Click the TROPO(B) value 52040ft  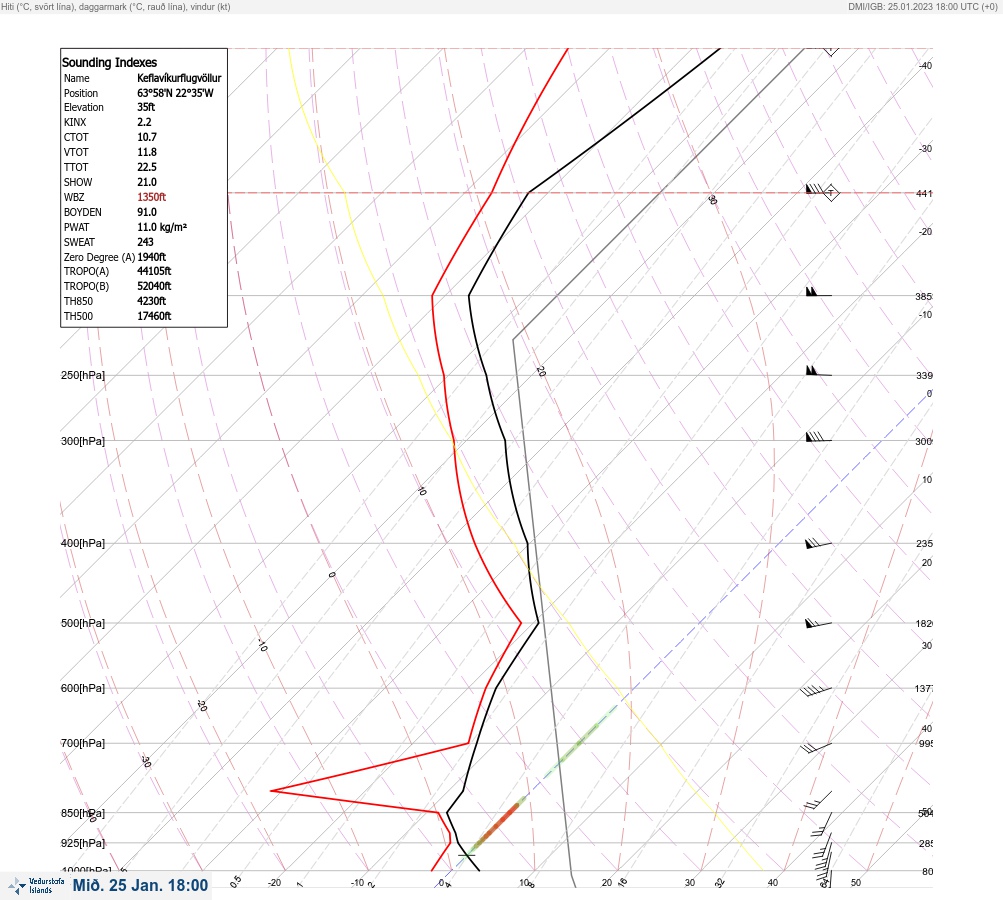pos(154,286)
